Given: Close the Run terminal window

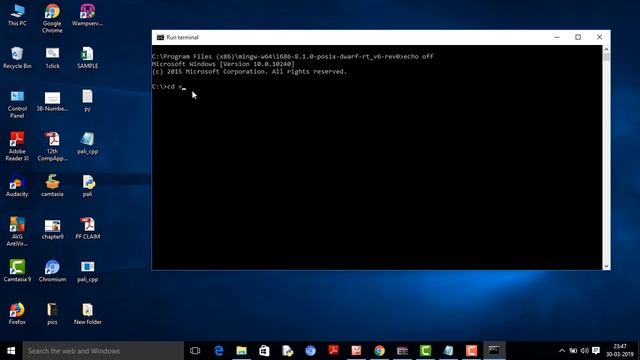Looking at the screenshot, I should [x=599, y=37].
